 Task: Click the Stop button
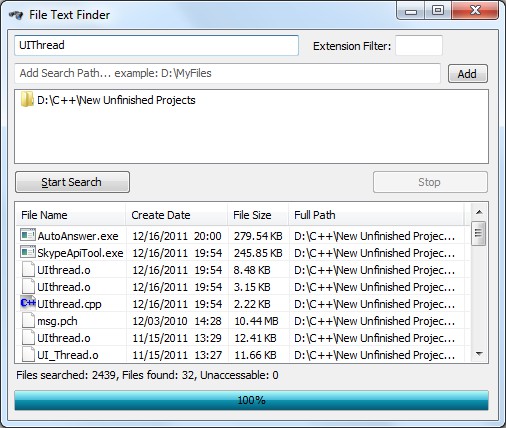click(x=430, y=182)
